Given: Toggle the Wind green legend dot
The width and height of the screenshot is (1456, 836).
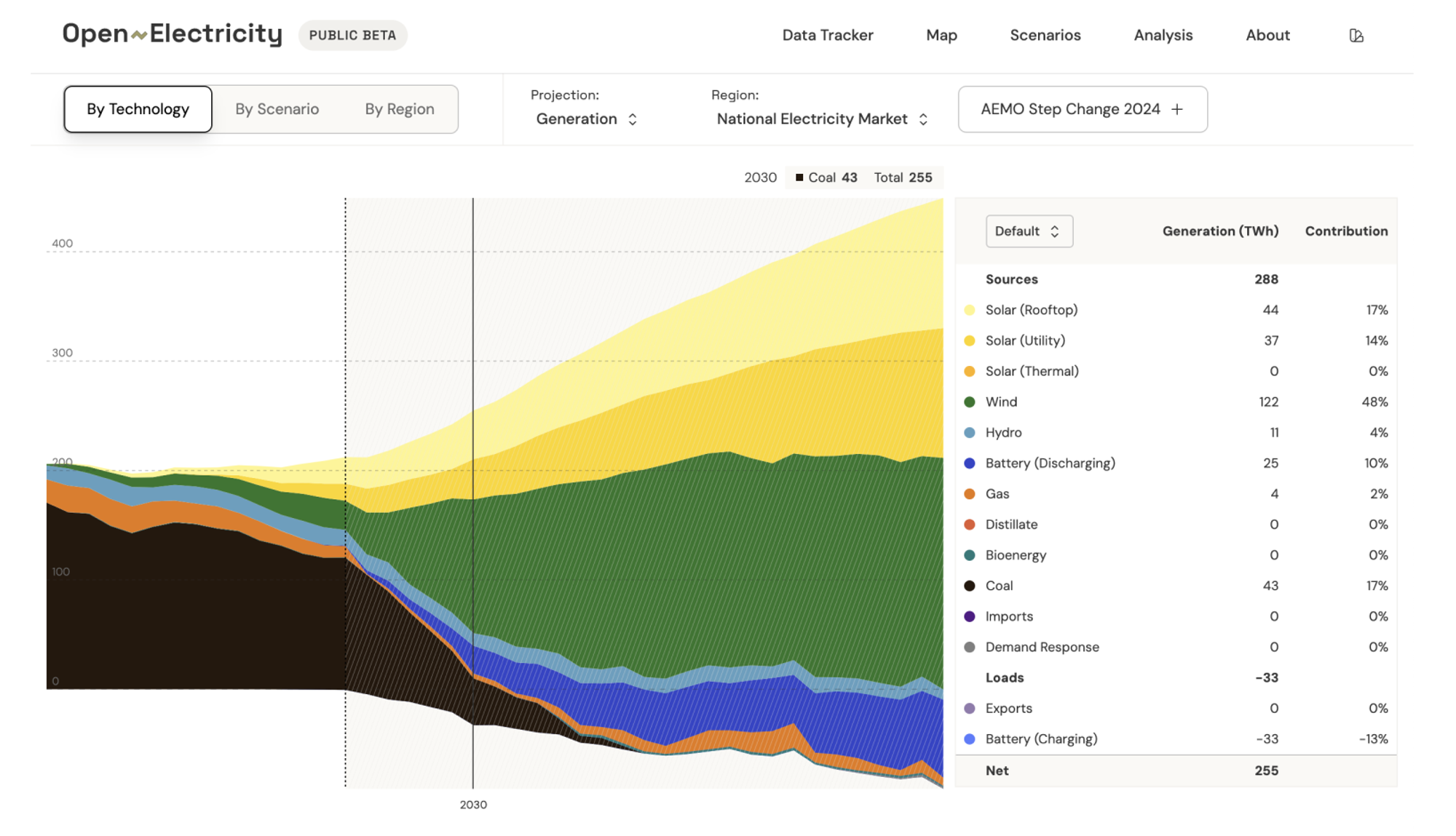Looking at the screenshot, I should pyautogui.click(x=970, y=402).
